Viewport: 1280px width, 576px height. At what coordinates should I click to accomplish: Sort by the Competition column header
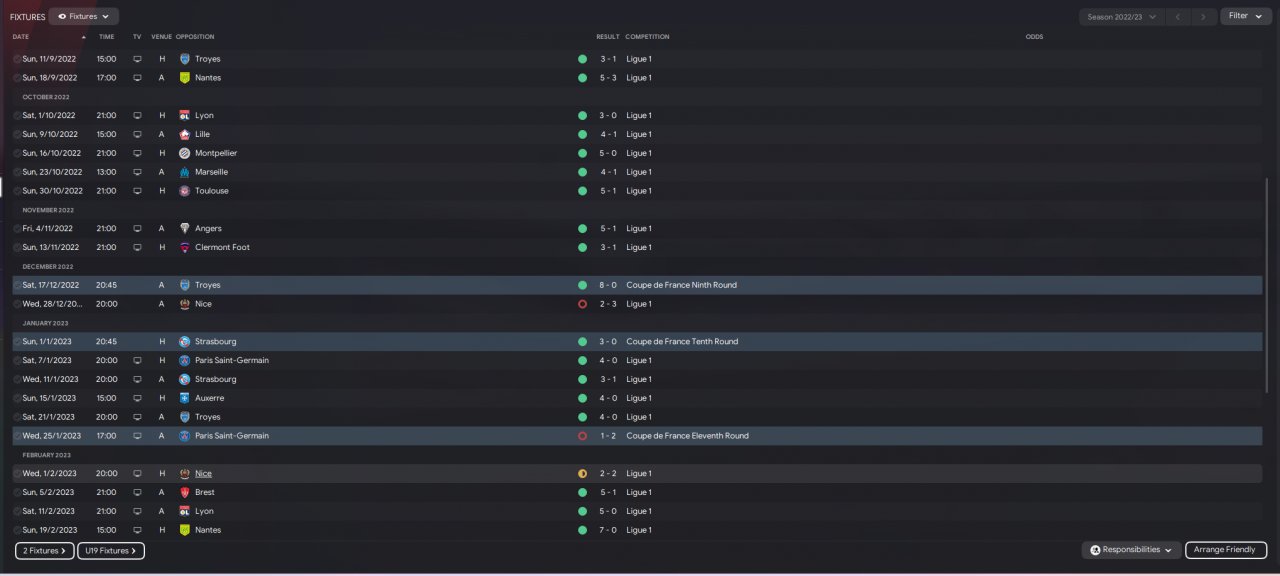pos(648,37)
